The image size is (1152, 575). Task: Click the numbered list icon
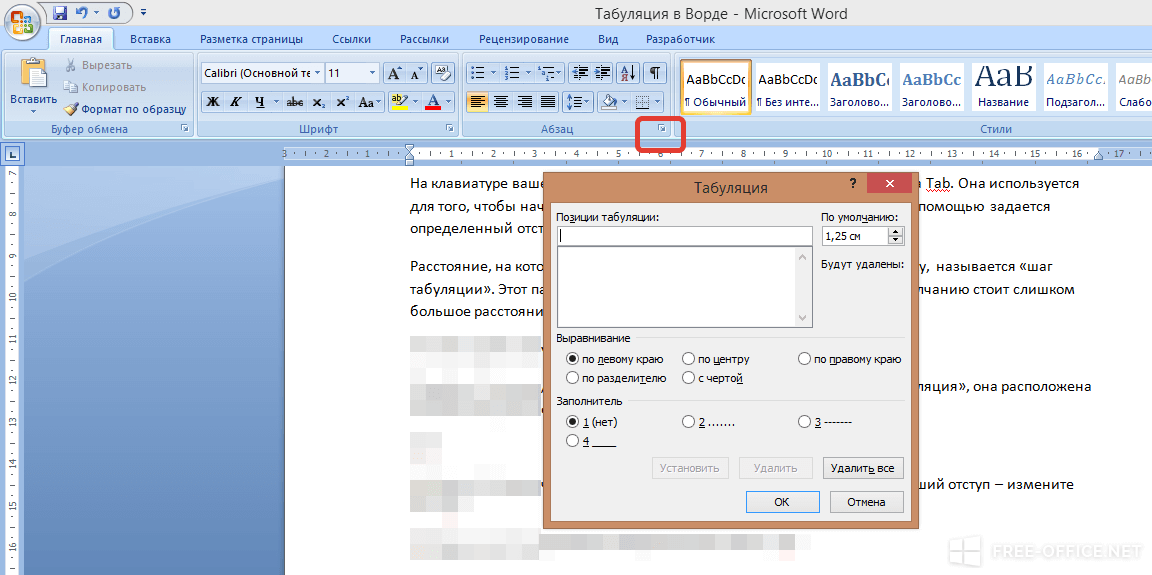[513, 73]
